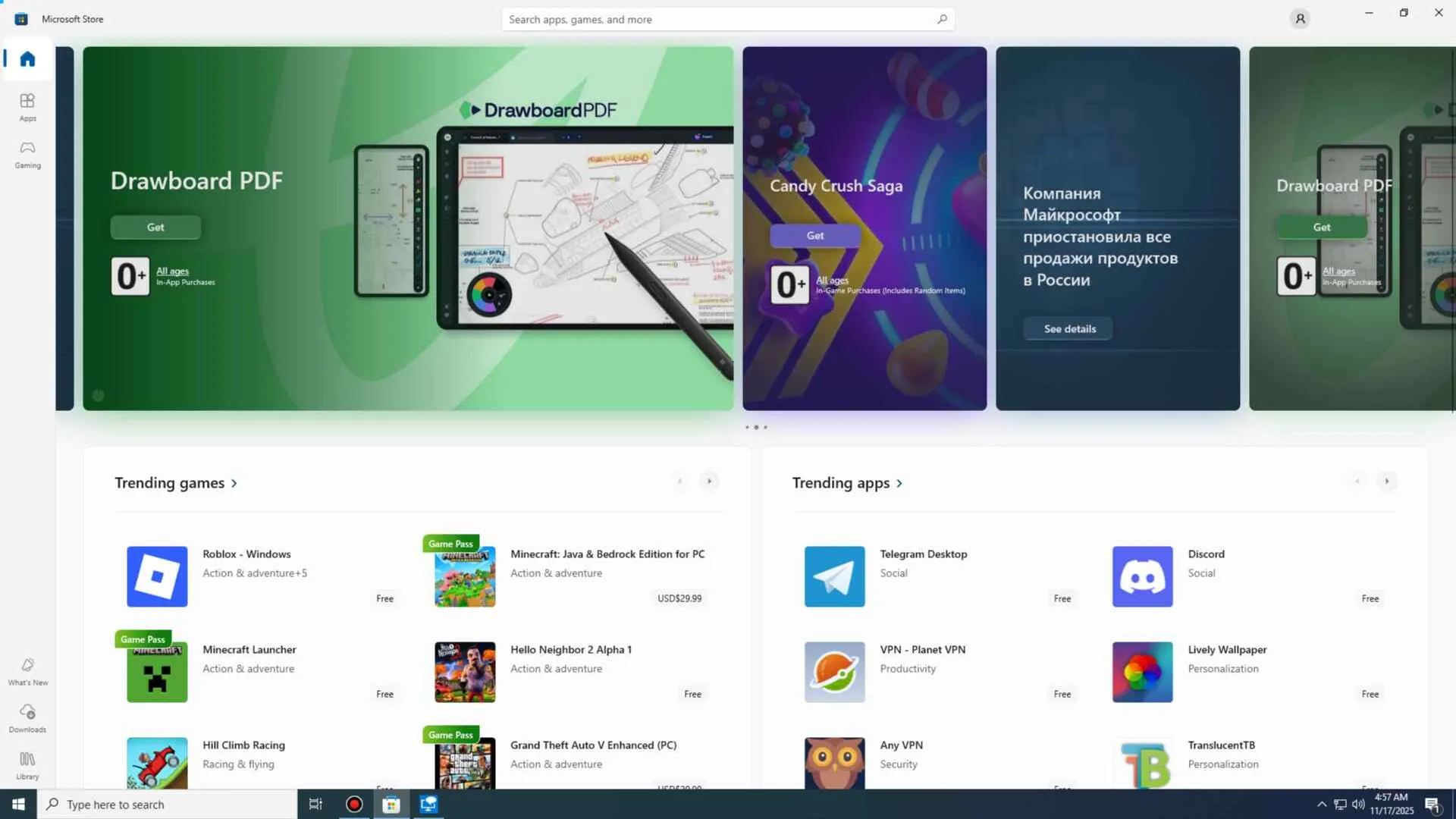This screenshot has width=1456, height=819.
Task: Open What's New in sidebar
Action: [27, 671]
